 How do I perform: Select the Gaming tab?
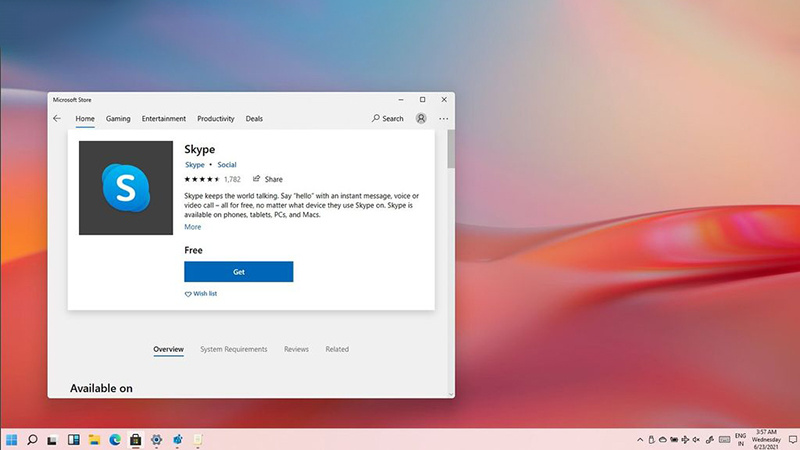click(118, 118)
